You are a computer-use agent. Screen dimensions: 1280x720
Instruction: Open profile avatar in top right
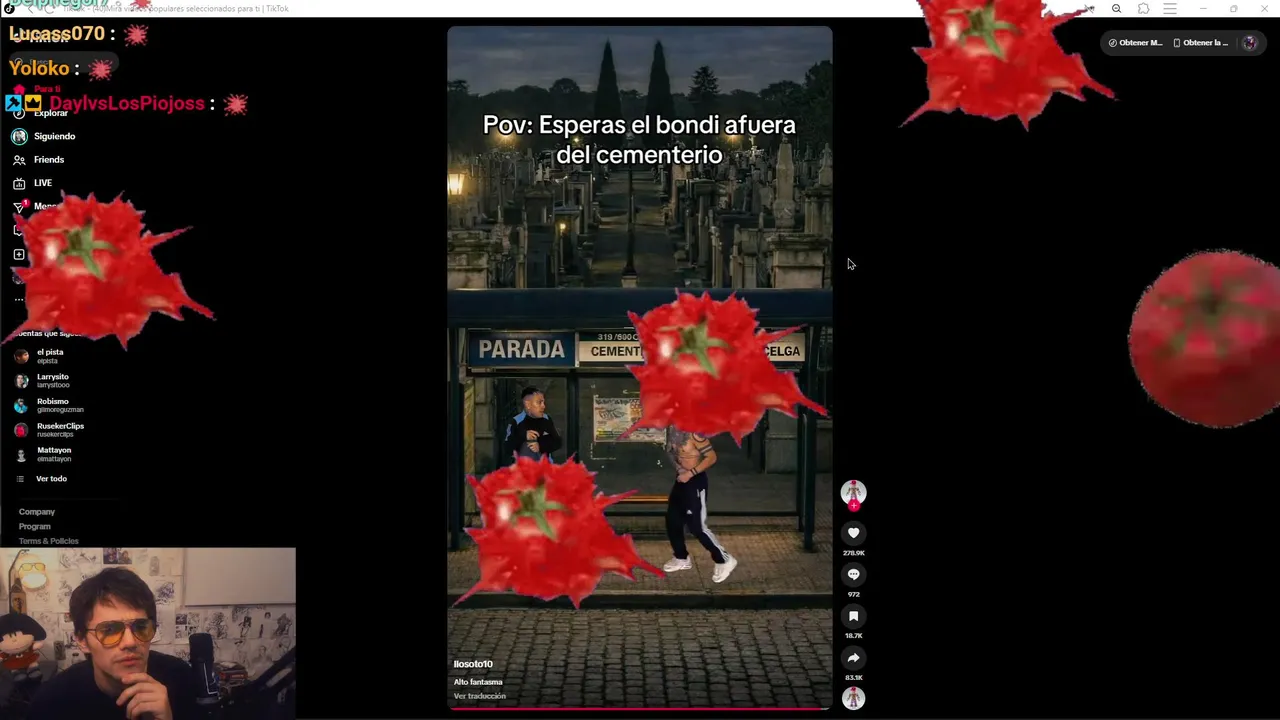pyautogui.click(x=1249, y=43)
